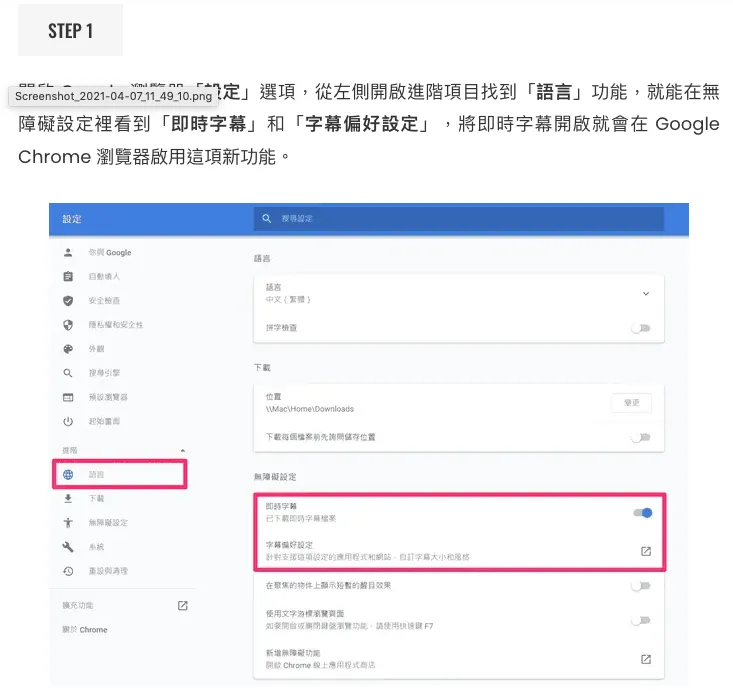Collapse the 進階 section arrow in sidebar
This screenshot has width=733, height=694.
pyautogui.click(x=183, y=451)
